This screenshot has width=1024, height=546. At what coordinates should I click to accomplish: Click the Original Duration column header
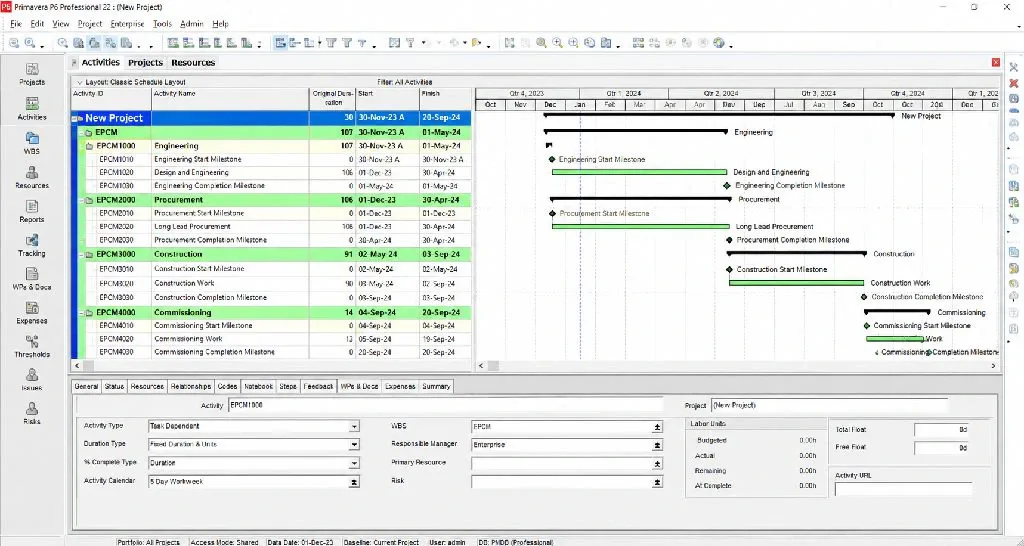tap(332, 99)
